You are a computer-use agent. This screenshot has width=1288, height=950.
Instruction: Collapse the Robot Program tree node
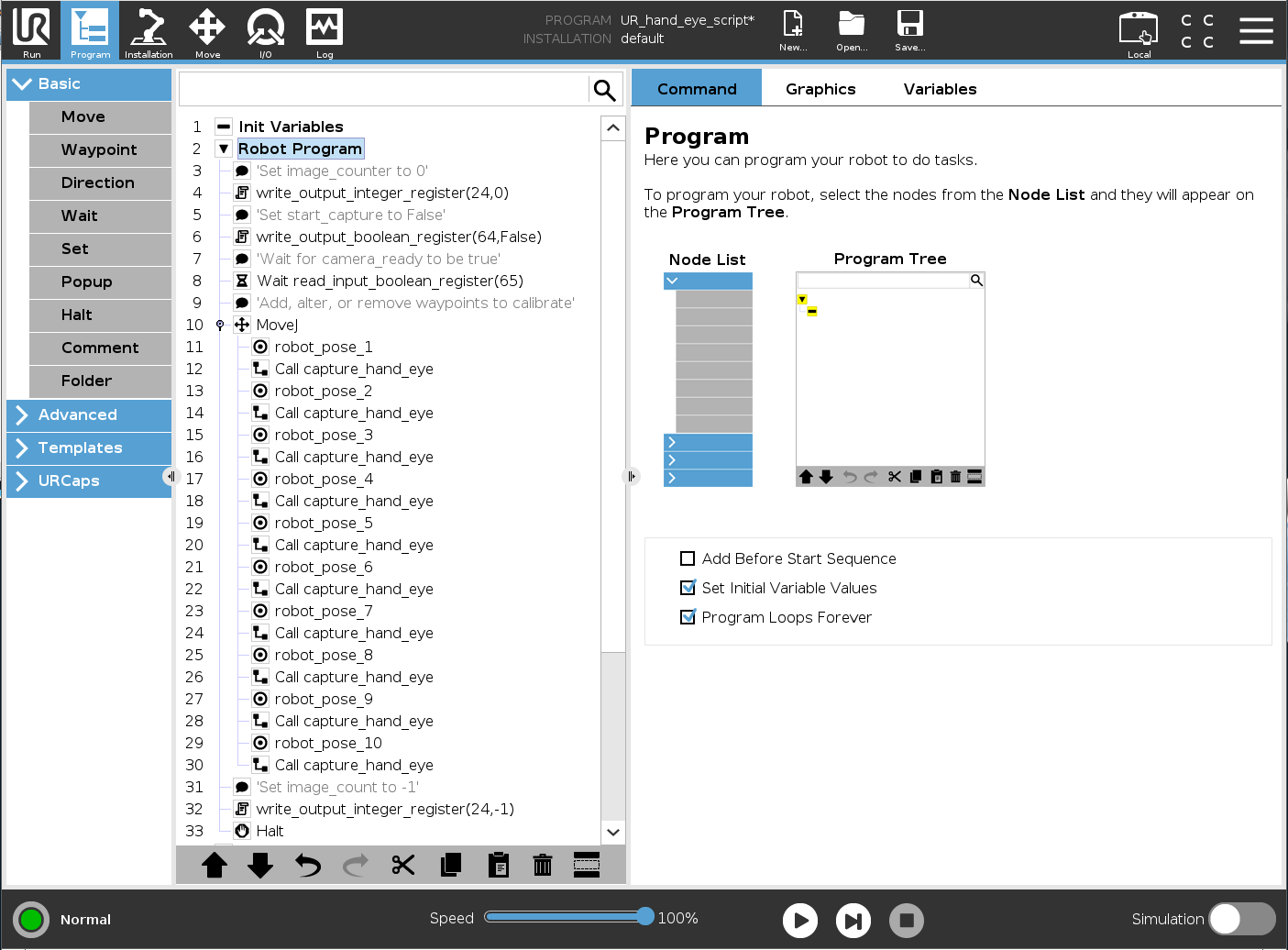(223, 149)
